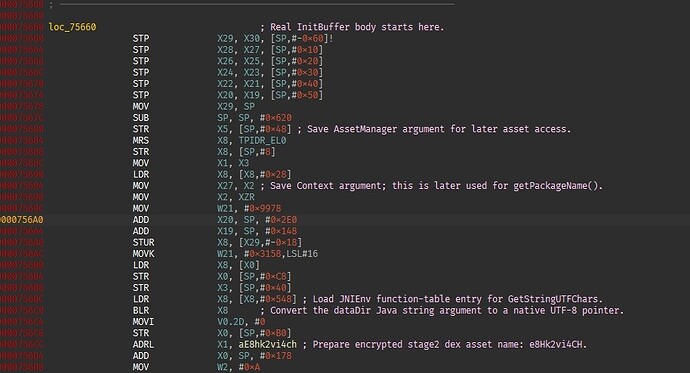Image resolution: width=690 pixels, height=373 pixels.
Task: Click the BLR mnemonic
Action: [141, 311]
